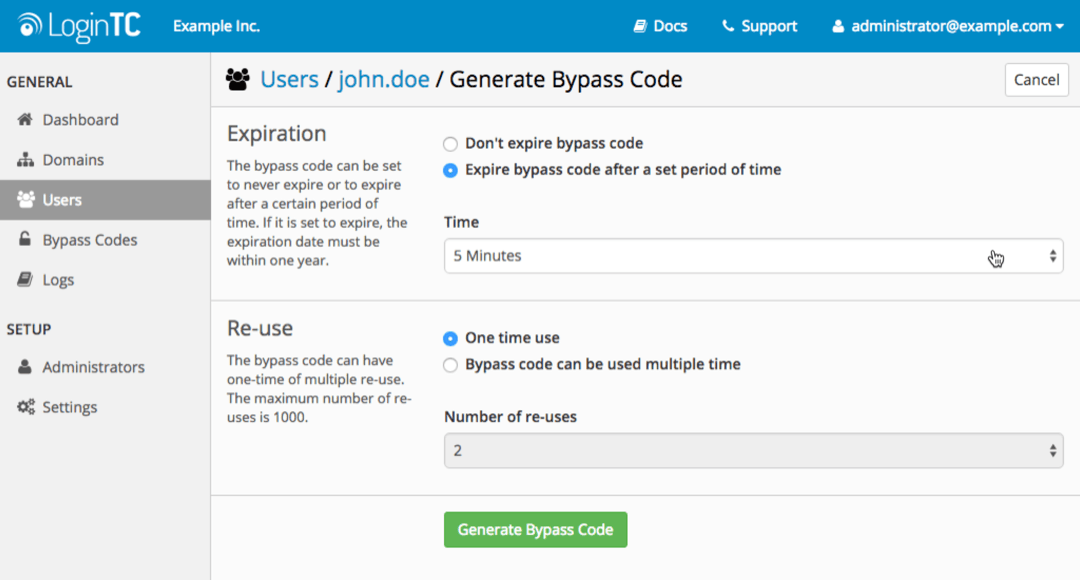Click the Domains sitemap icon
1080x580 pixels.
coord(25,159)
